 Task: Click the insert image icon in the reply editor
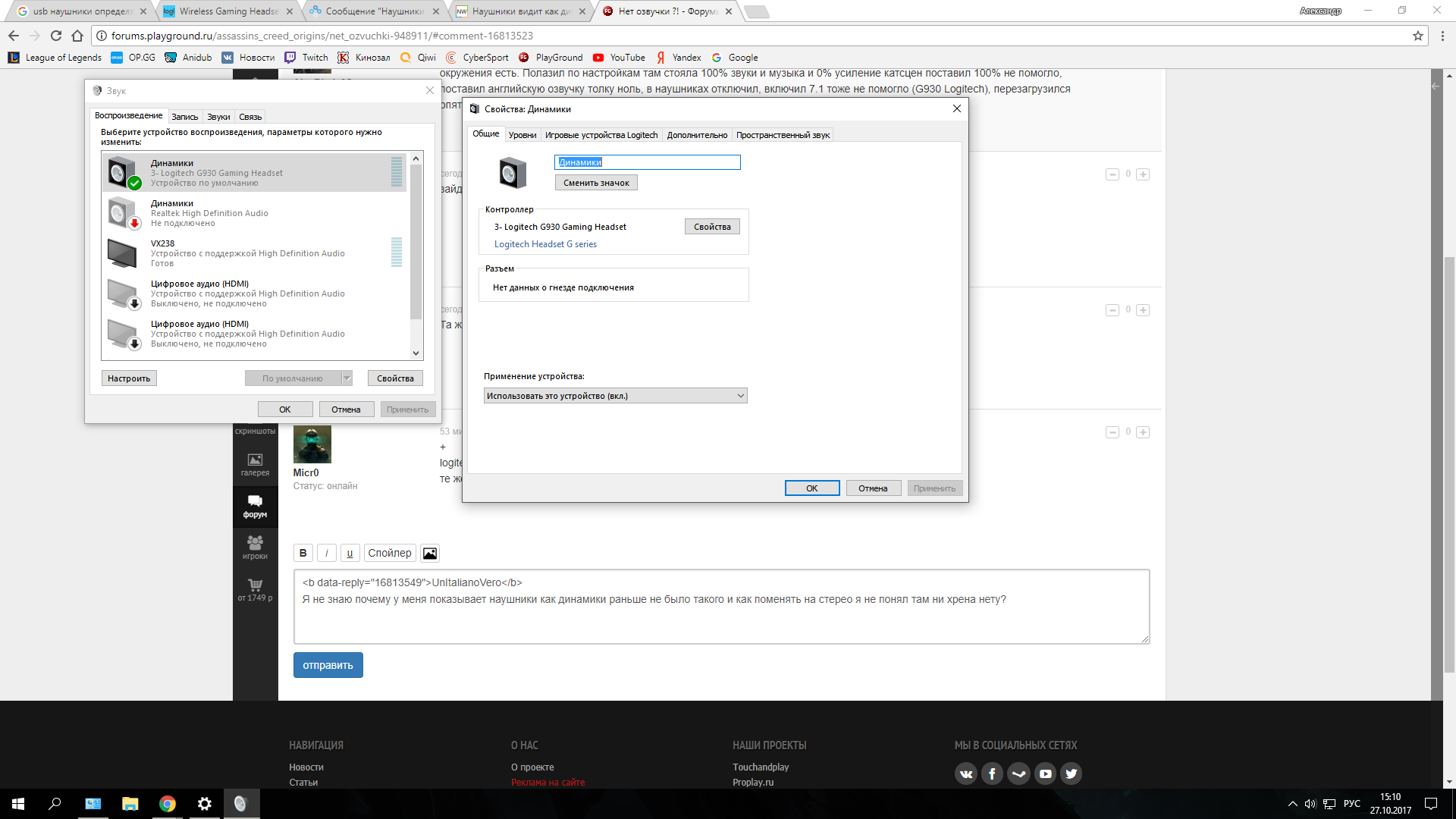(x=430, y=553)
